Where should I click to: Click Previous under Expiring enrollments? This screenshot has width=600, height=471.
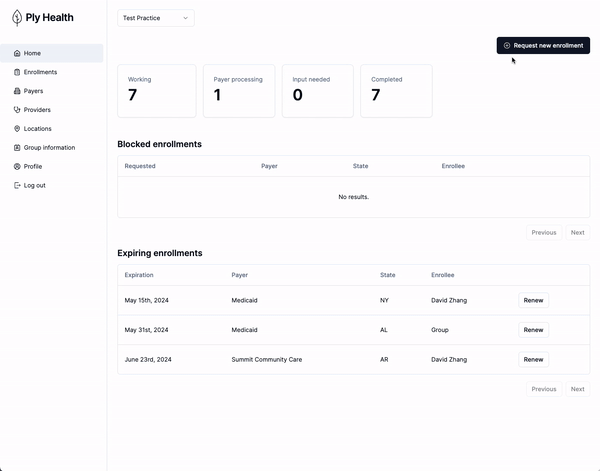[544, 389]
